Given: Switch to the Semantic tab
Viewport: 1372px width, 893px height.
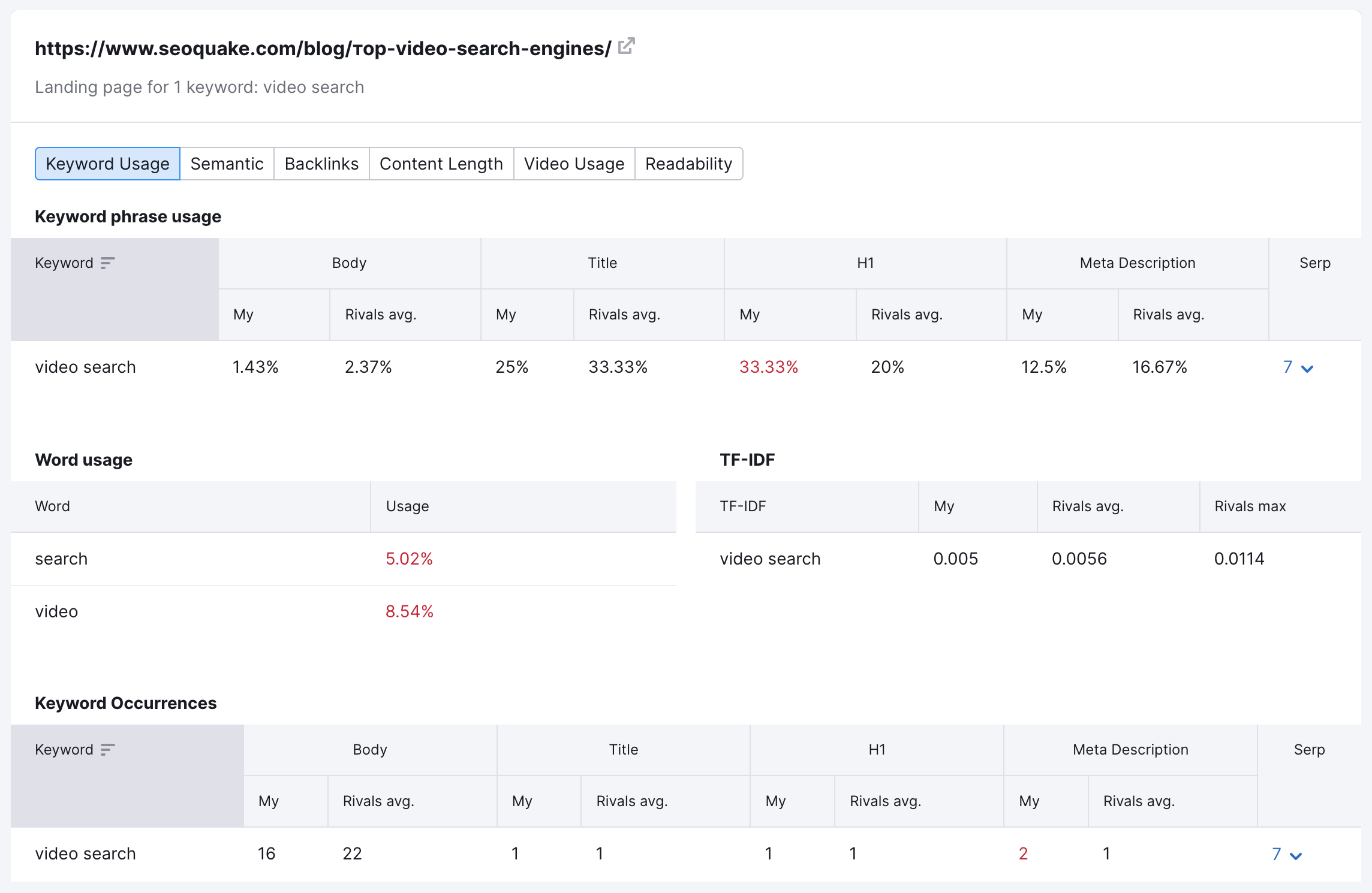Looking at the screenshot, I should 227,163.
